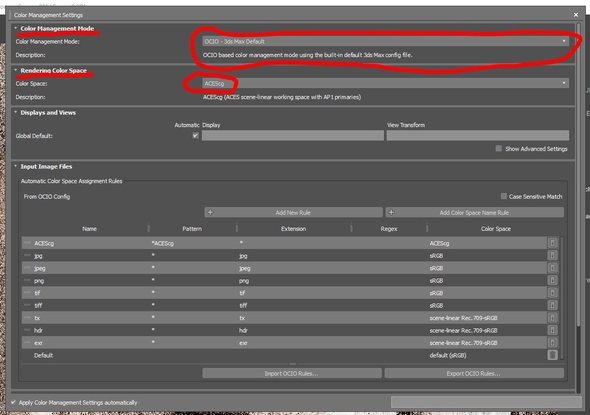Screen dimensions: 590x415
Task: Enable Show Advanced Settings checkbox
Action: pos(499,149)
